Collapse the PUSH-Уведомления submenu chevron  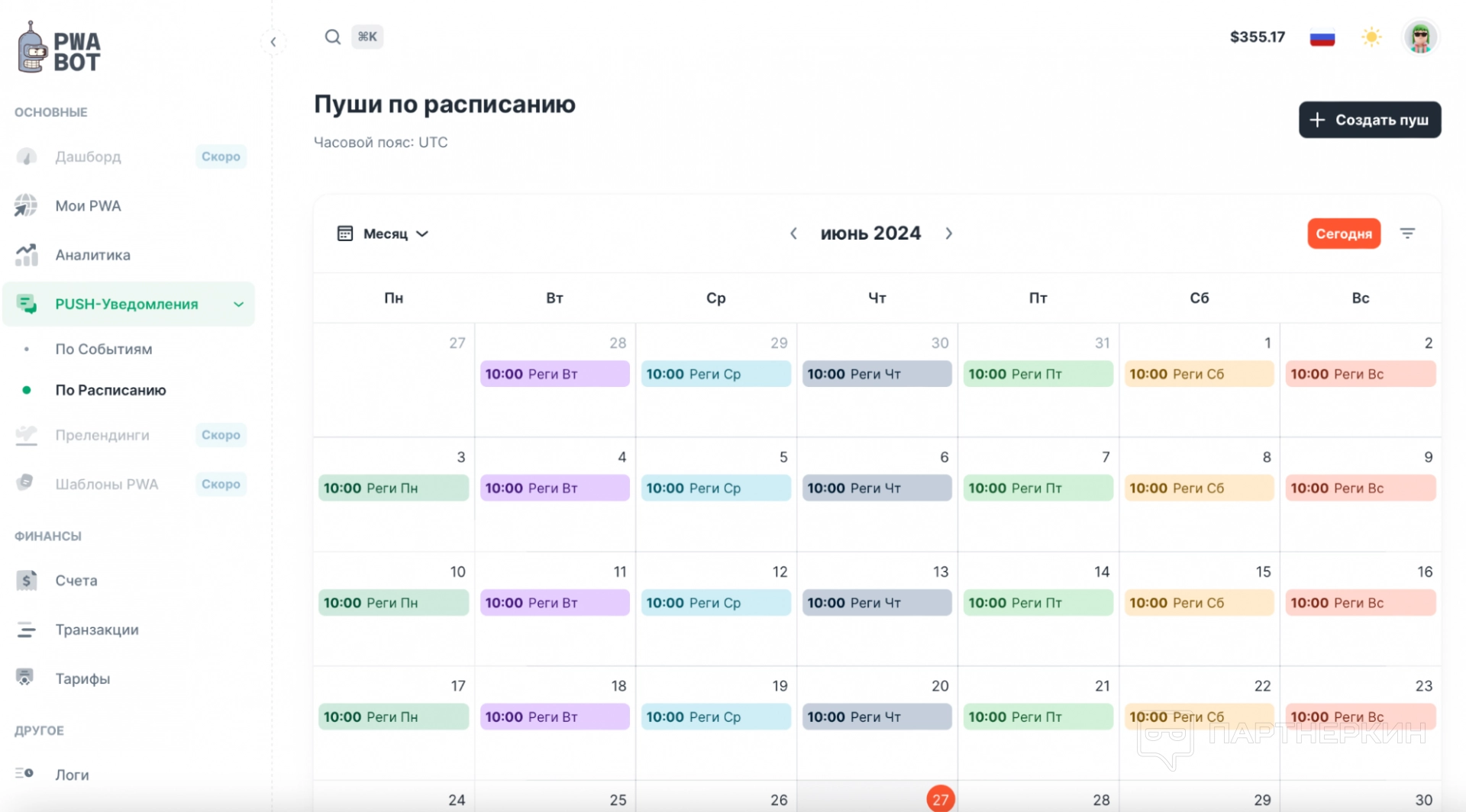238,304
